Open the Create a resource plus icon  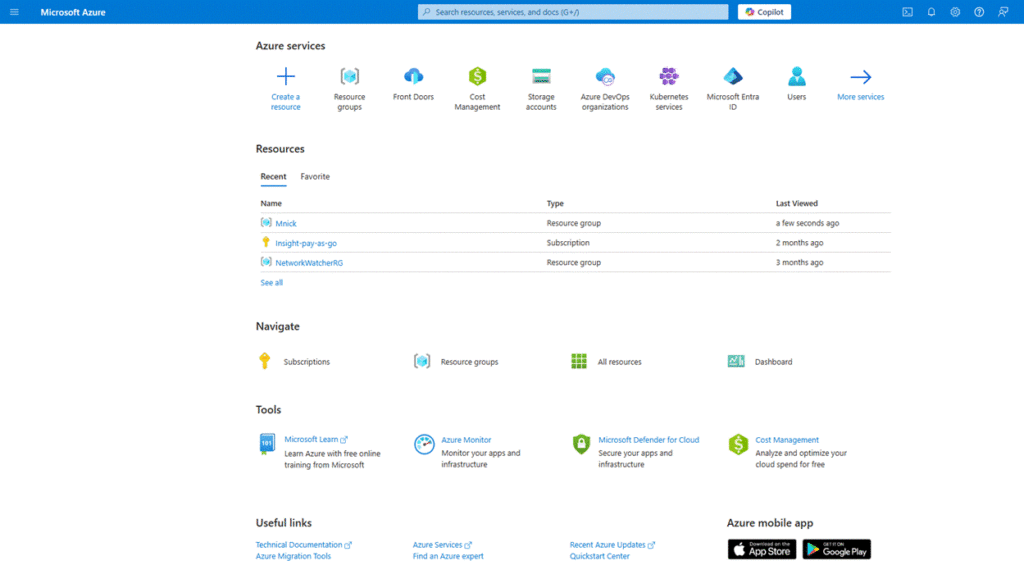coord(285,77)
